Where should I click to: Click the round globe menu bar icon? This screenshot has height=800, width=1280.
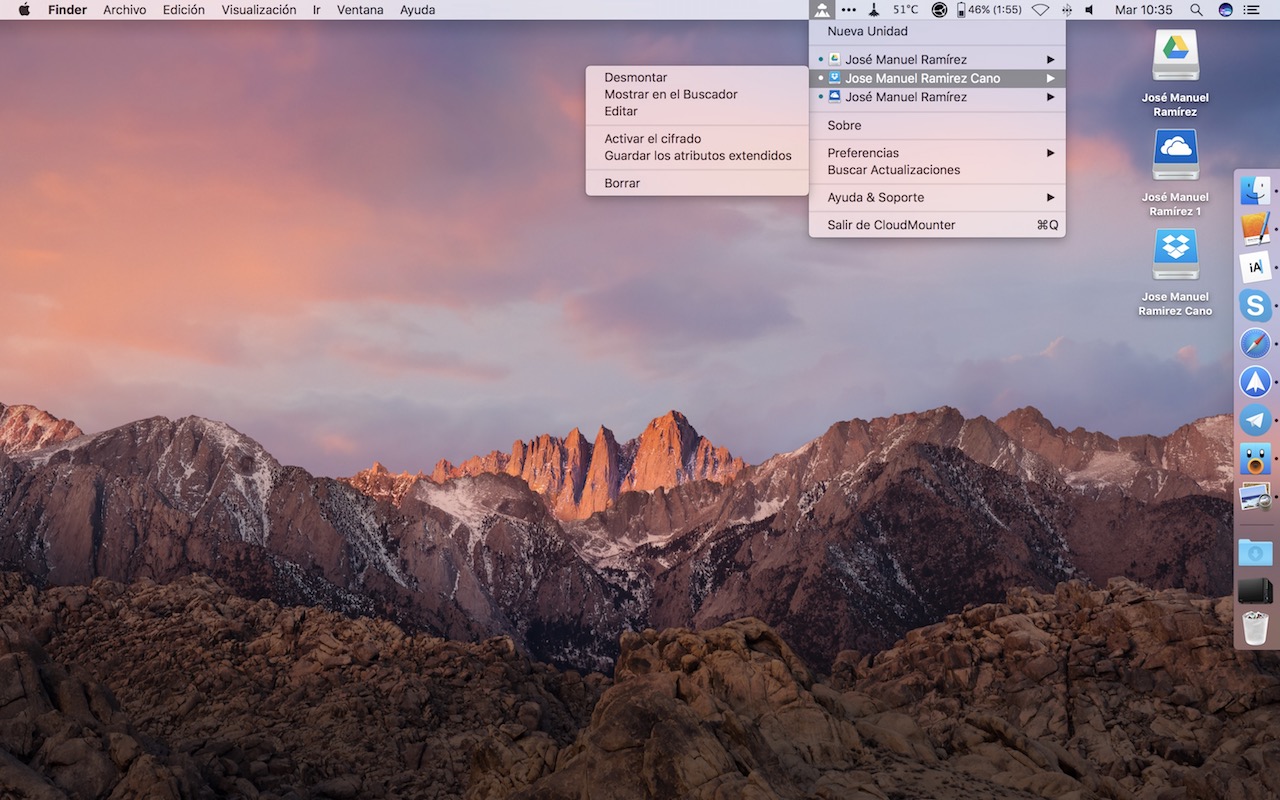(939, 10)
